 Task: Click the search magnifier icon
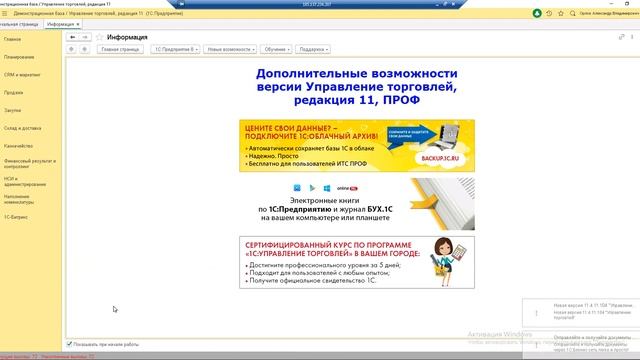pyautogui.click(x=573, y=13)
